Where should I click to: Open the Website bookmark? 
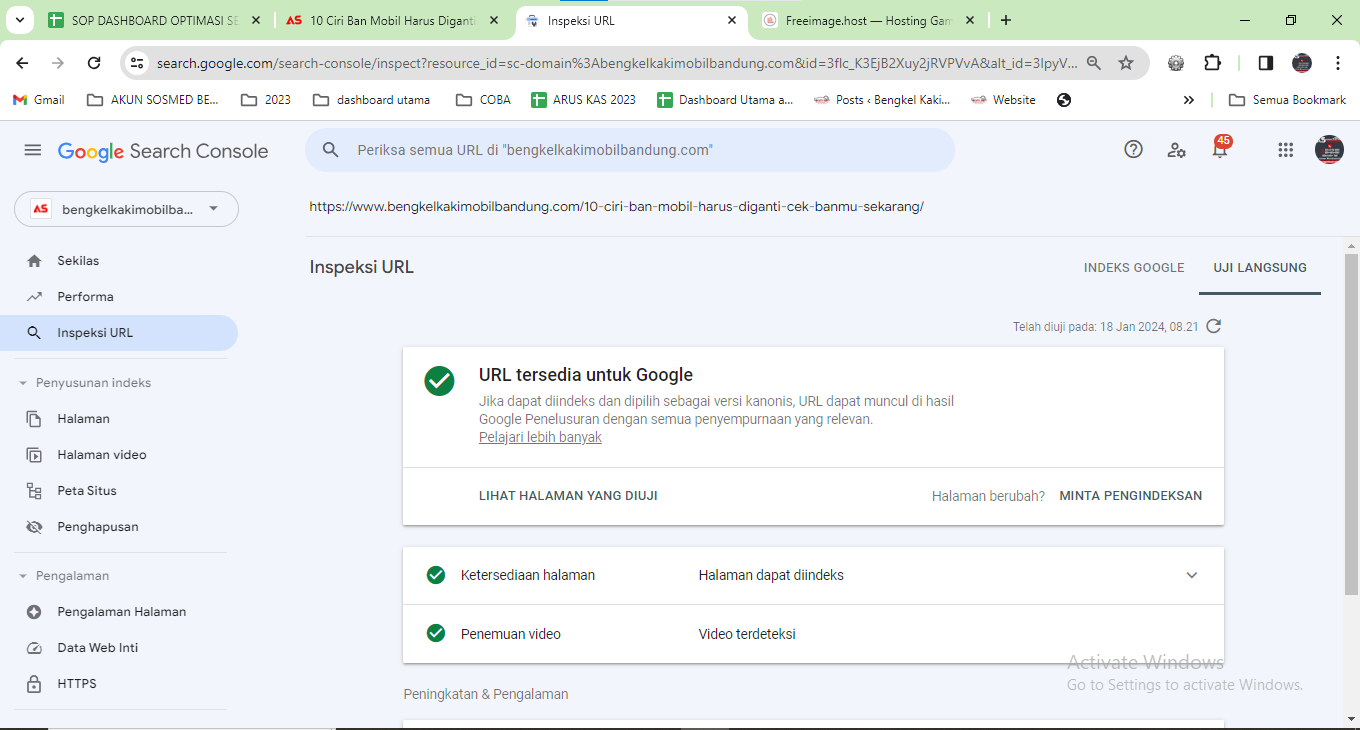[1003, 100]
